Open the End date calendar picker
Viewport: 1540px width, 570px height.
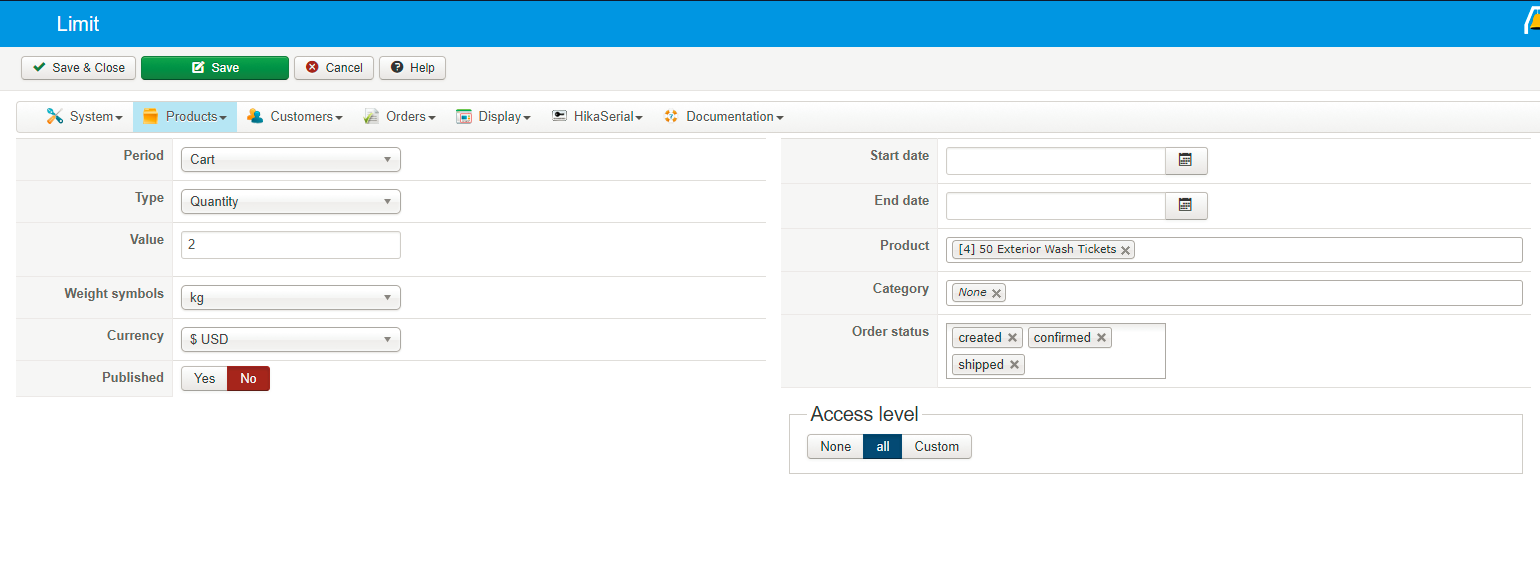(x=1186, y=205)
